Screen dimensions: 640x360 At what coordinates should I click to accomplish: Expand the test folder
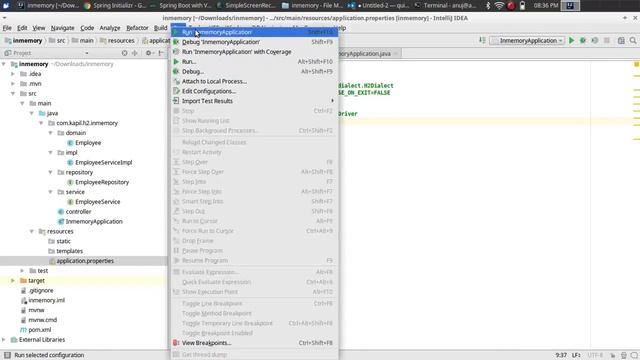(22, 271)
